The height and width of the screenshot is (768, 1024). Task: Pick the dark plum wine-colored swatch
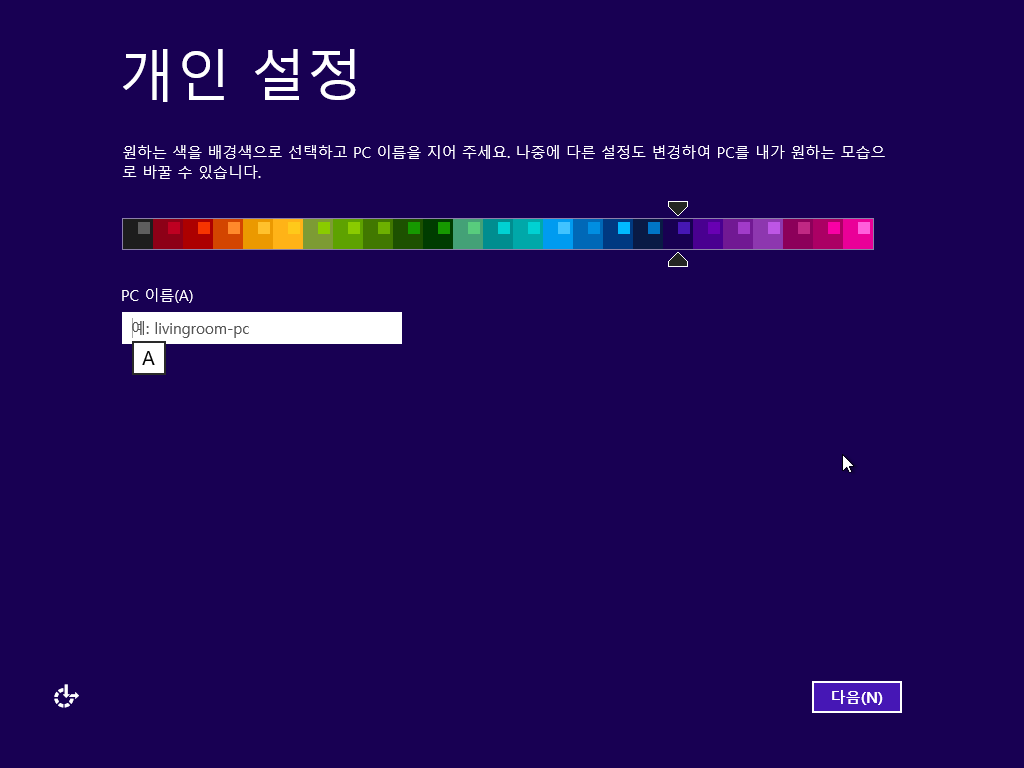[799, 234]
